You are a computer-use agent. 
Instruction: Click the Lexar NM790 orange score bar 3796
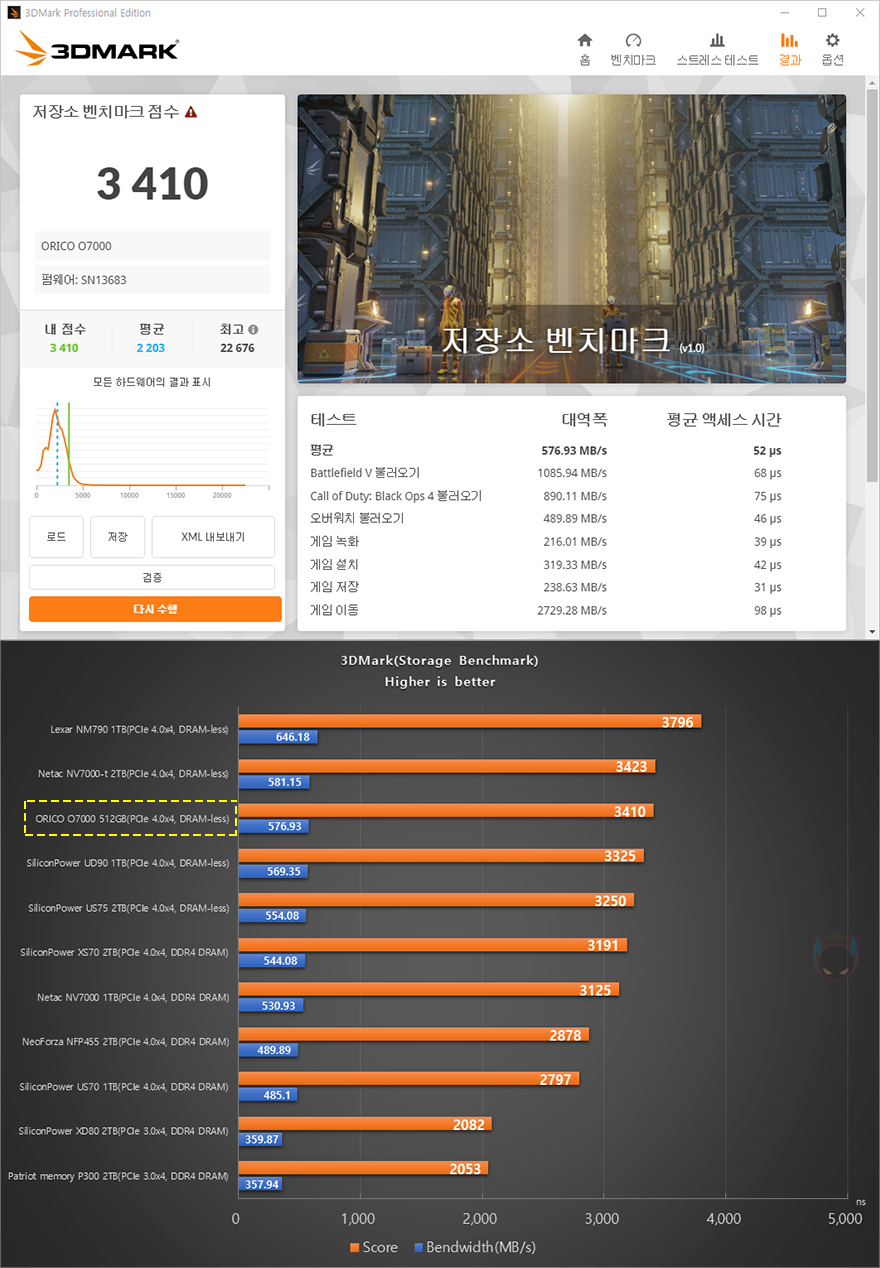pos(469,721)
